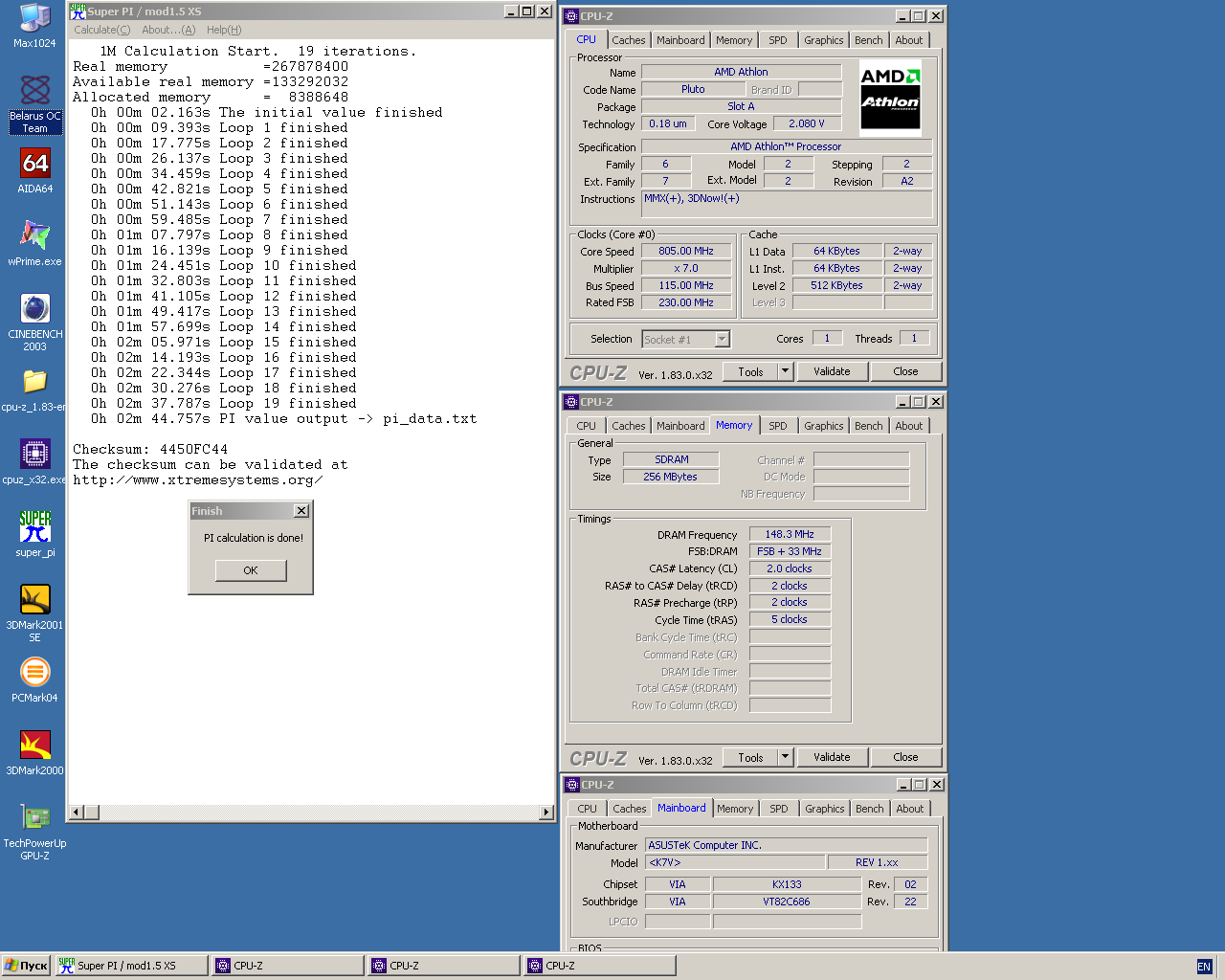
Task: Open CPU tab in Memory CPU-Z window
Action: [587, 426]
